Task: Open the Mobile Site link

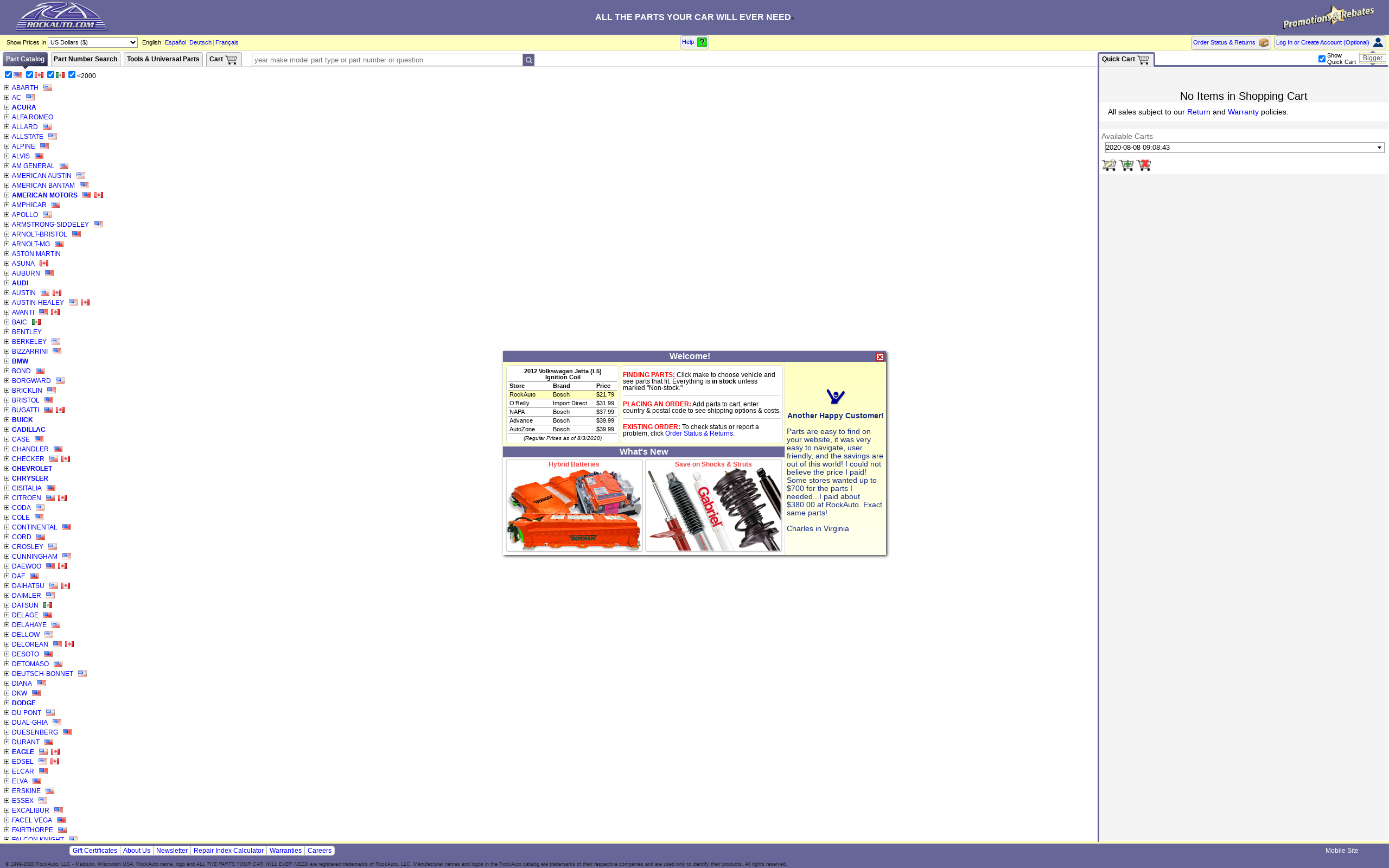Action: [x=1342, y=851]
